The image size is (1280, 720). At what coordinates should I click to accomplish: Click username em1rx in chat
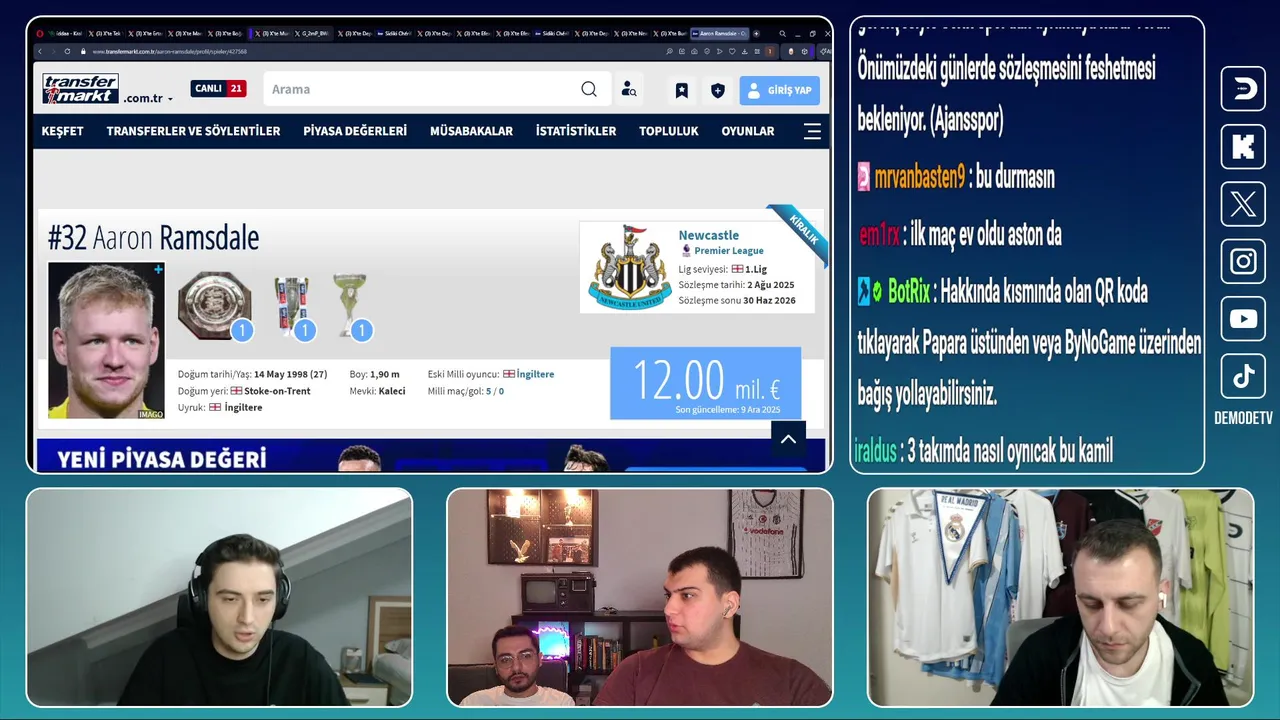tap(880, 235)
